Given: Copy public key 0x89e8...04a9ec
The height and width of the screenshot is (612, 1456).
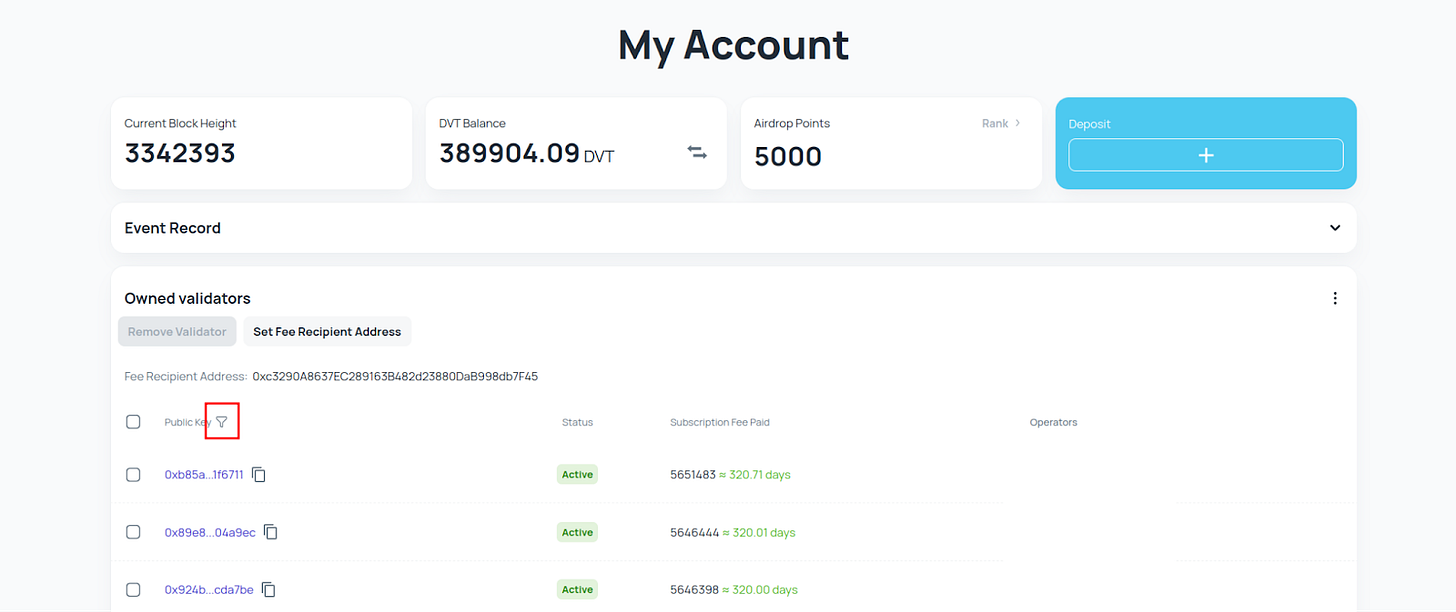Looking at the screenshot, I should coord(270,532).
